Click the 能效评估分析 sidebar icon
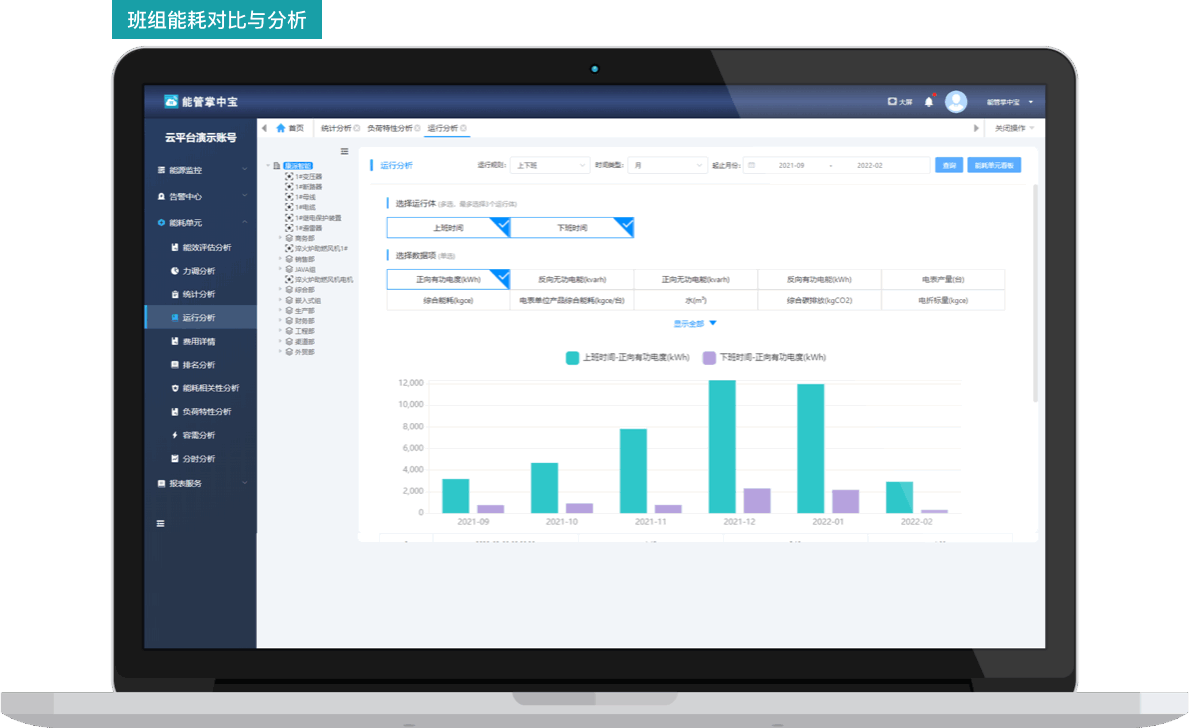 [x=175, y=247]
